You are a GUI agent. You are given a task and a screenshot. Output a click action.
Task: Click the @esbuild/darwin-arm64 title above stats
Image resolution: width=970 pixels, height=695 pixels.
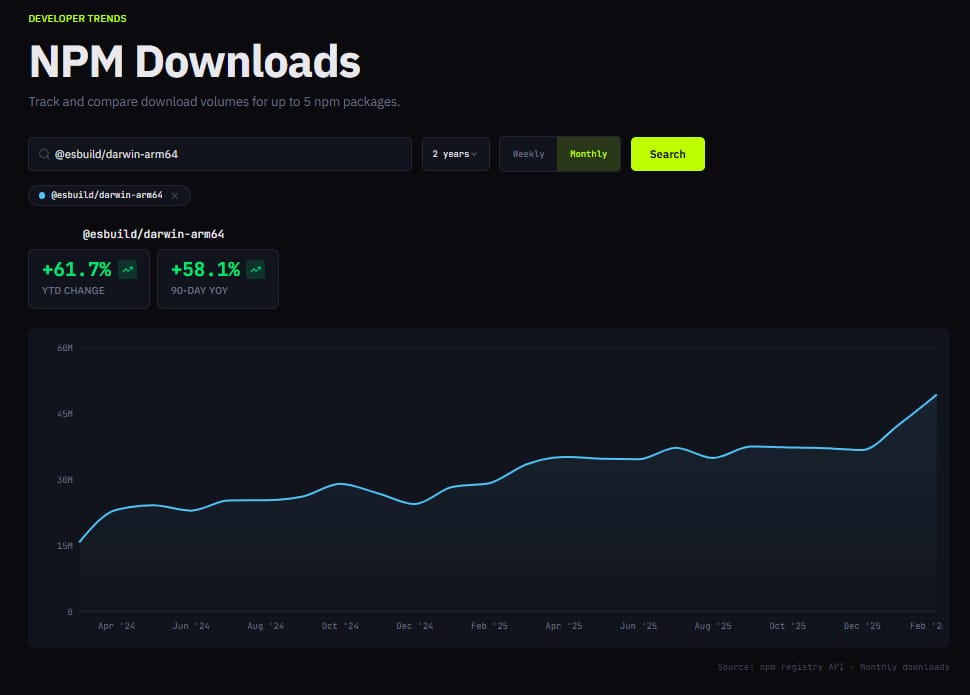click(153, 234)
